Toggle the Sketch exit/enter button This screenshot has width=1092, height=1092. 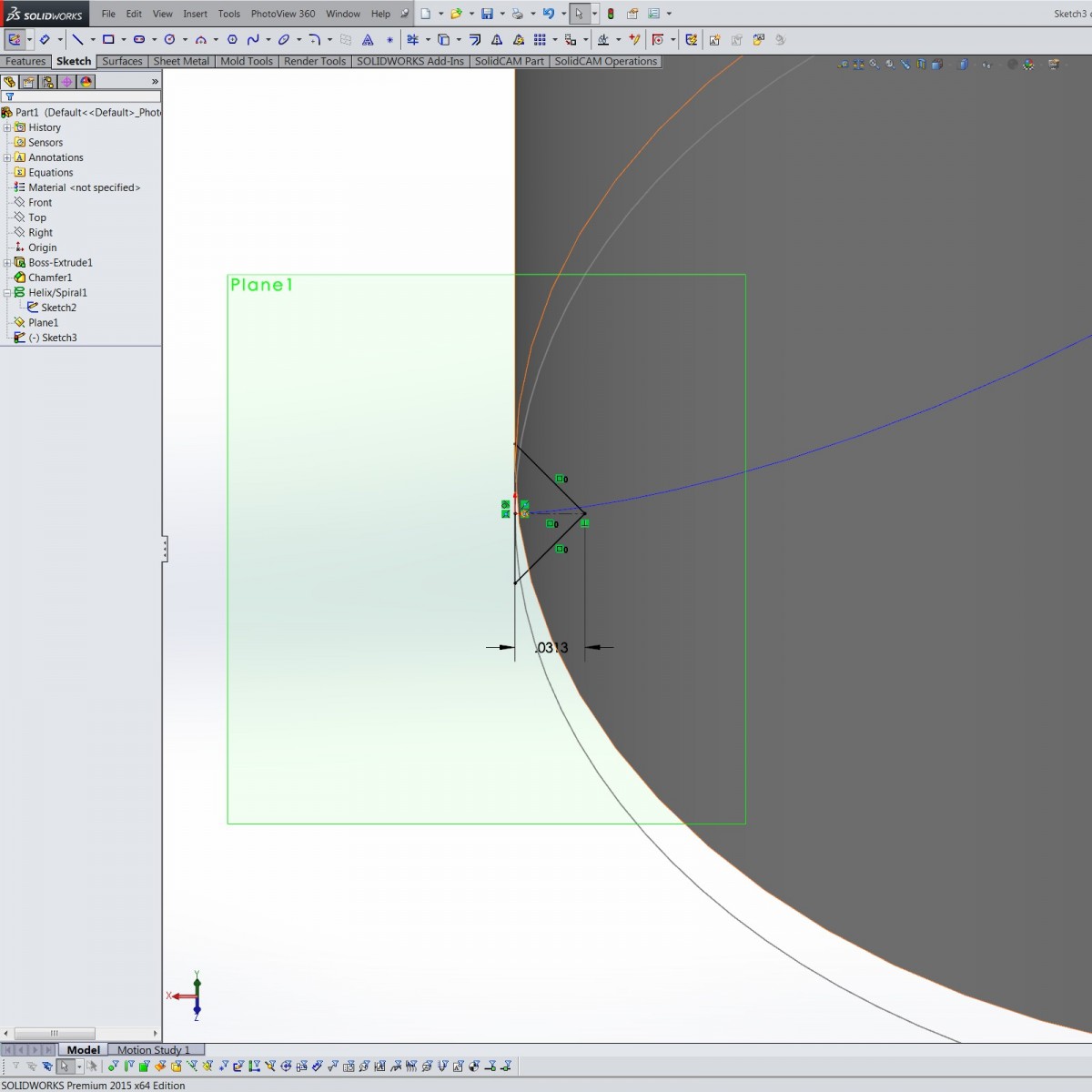[x=15, y=39]
